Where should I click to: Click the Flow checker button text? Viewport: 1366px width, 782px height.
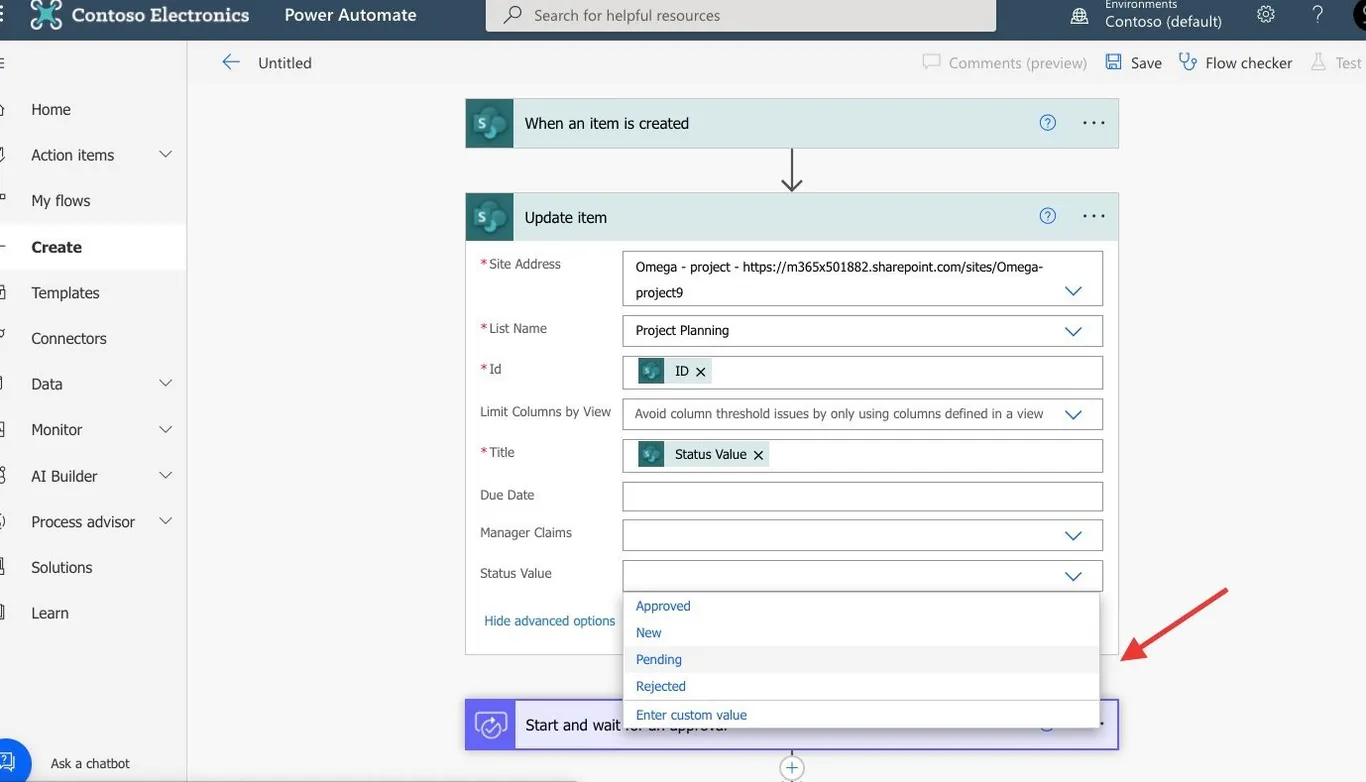[1248, 63]
